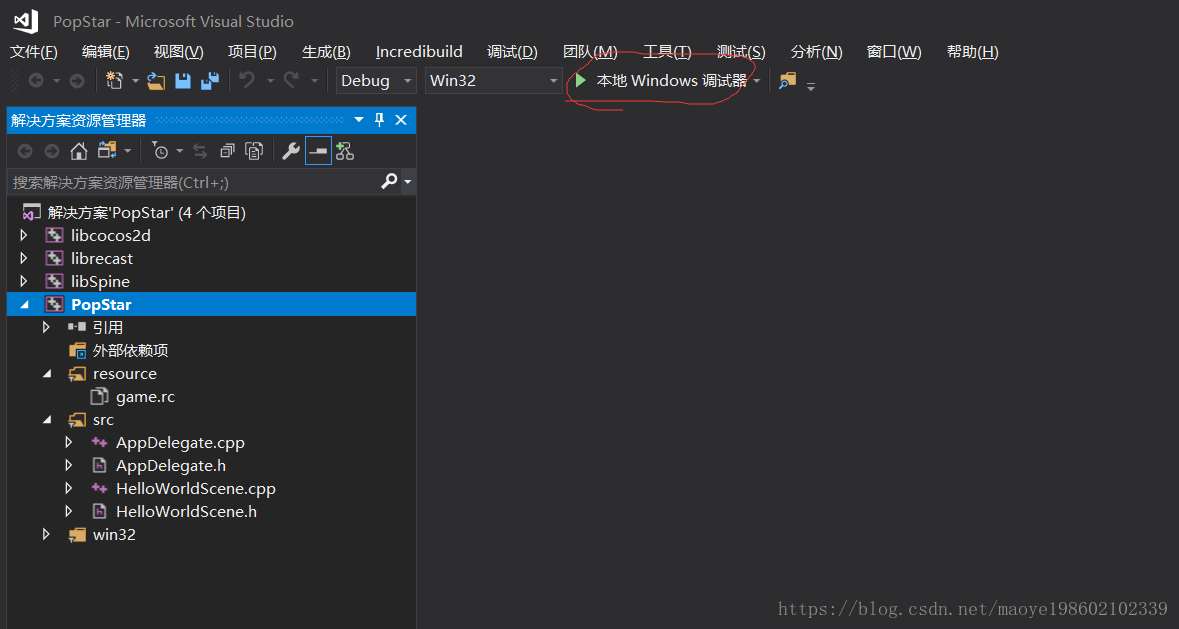Click the Save floppy disk icon
Screen dimensions: 1179x629
[x=183, y=80]
